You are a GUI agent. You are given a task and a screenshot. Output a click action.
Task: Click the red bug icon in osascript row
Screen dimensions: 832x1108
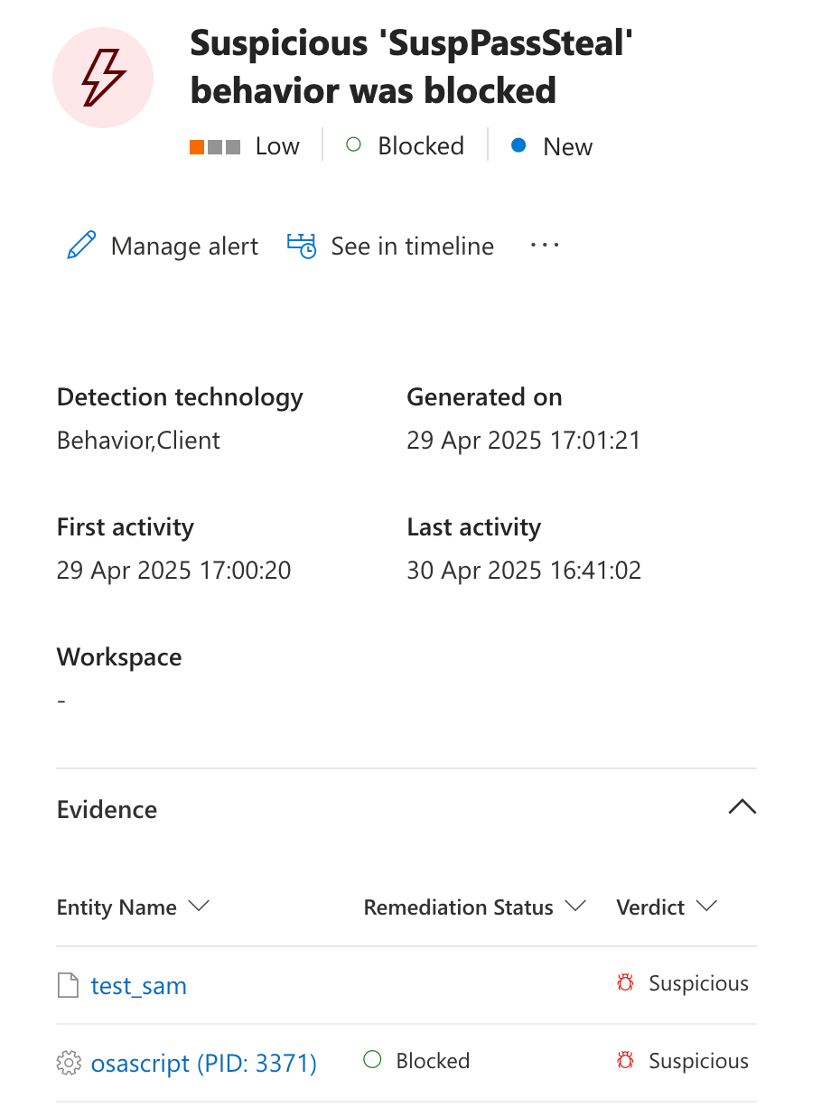[626, 1061]
